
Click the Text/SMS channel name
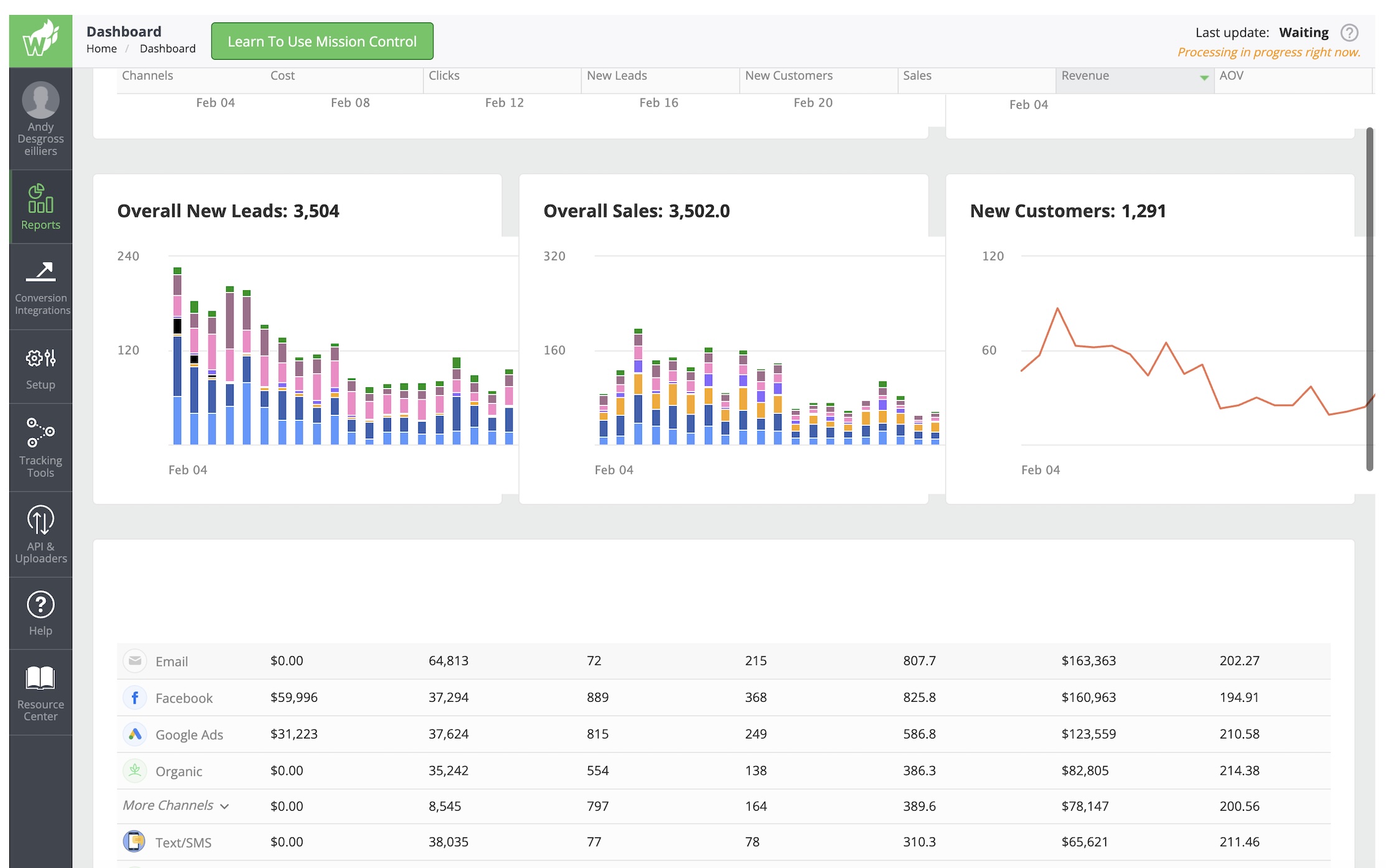tap(184, 842)
